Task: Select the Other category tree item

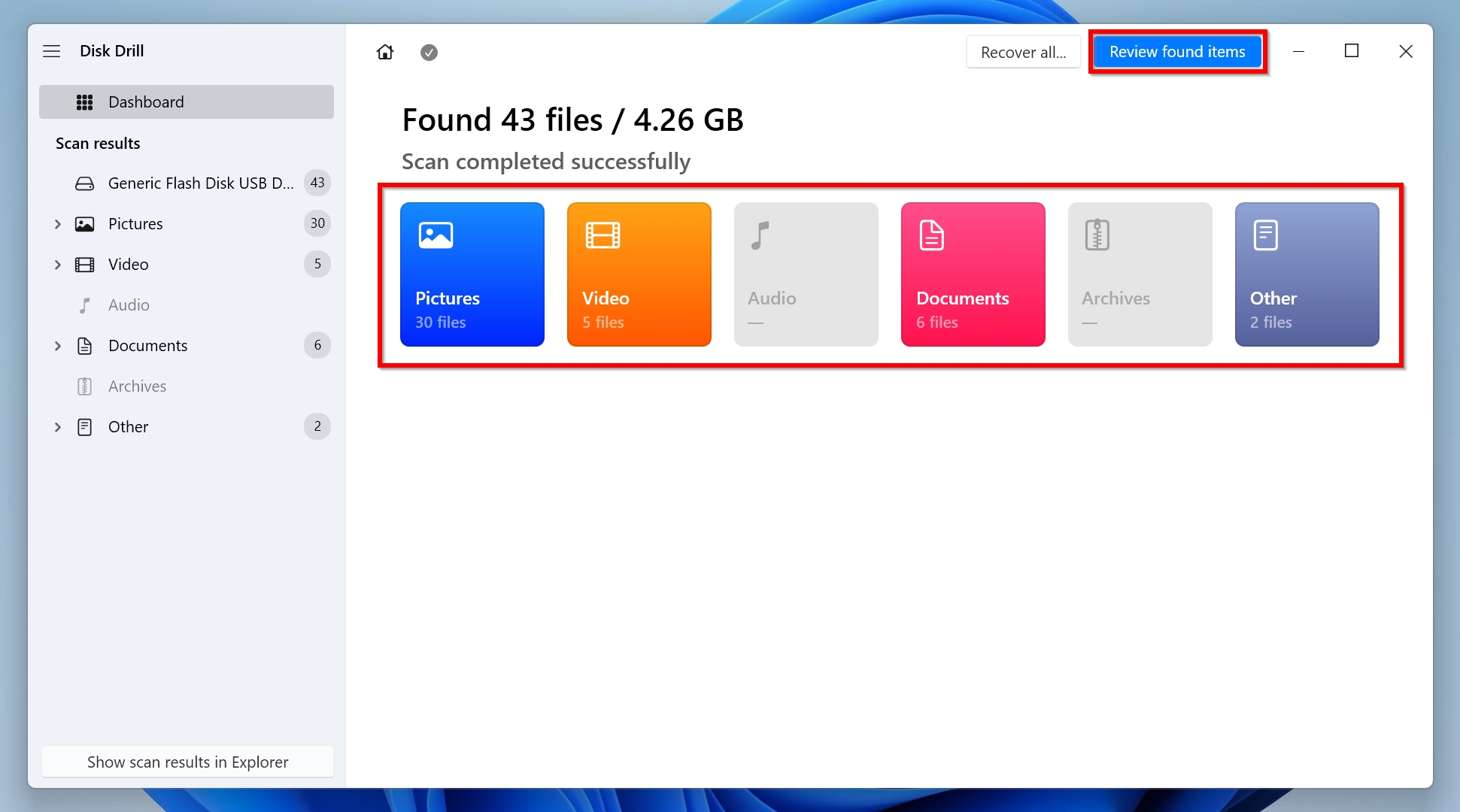Action: tap(128, 426)
